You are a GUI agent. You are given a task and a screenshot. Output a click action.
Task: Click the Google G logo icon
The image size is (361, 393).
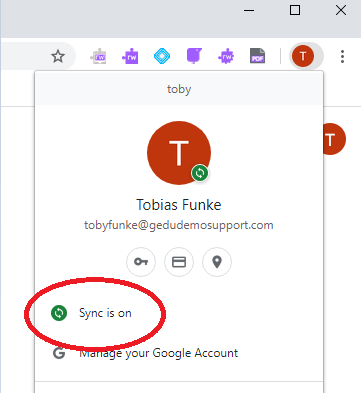tap(59, 353)
